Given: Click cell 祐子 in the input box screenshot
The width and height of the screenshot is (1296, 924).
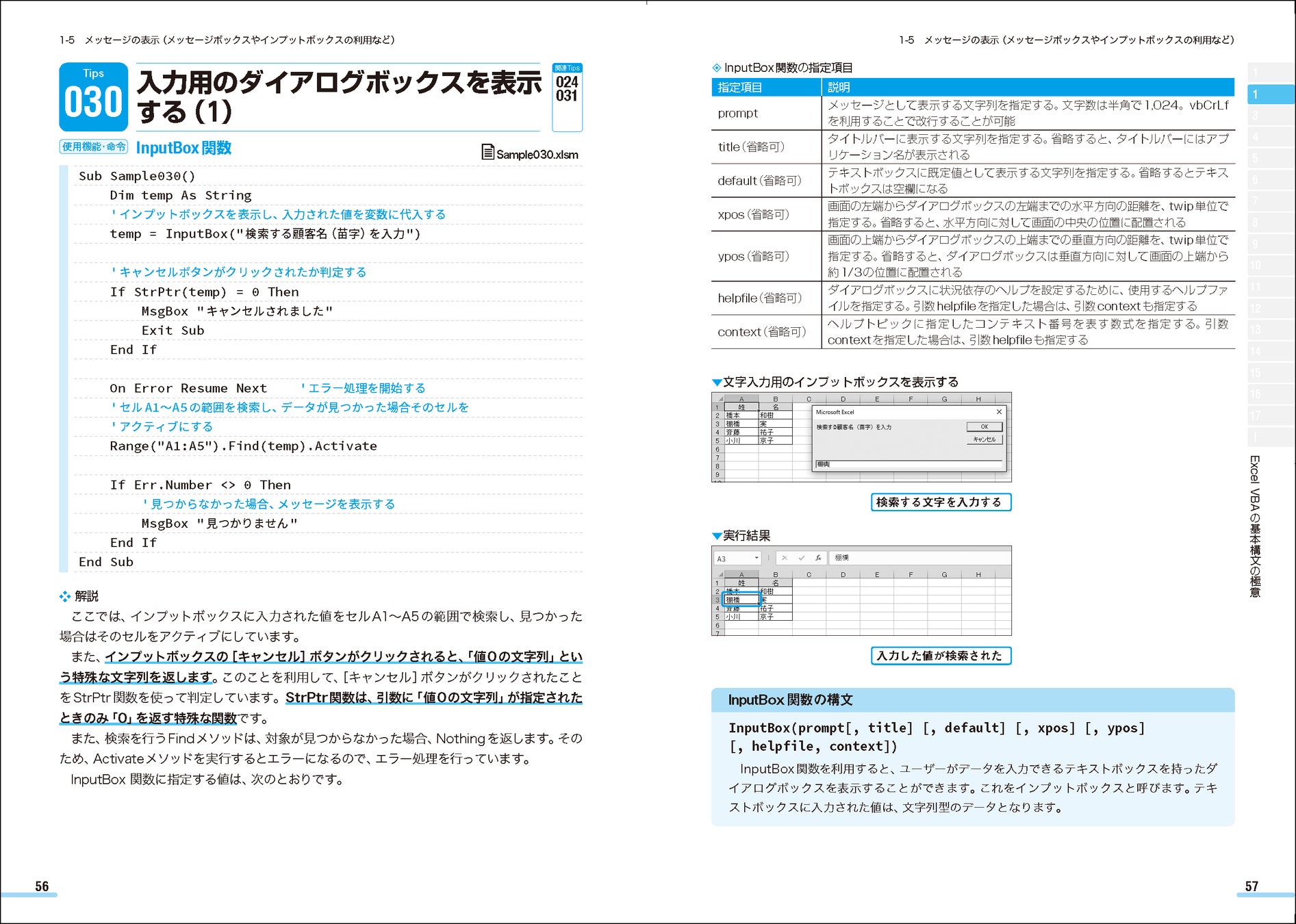Looking at the screenshot, I should click(x=775, y=433).
